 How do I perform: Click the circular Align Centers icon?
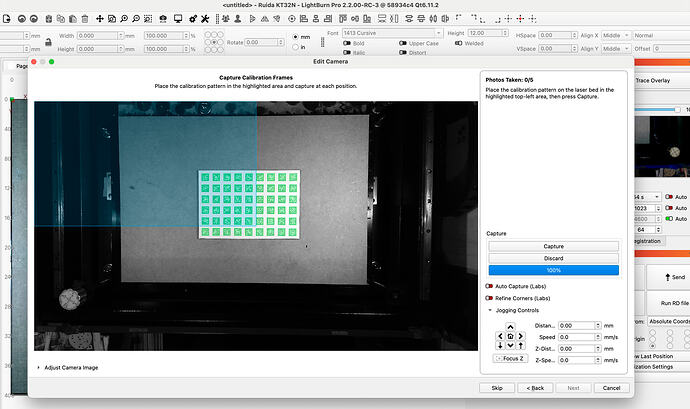[292, 19]
